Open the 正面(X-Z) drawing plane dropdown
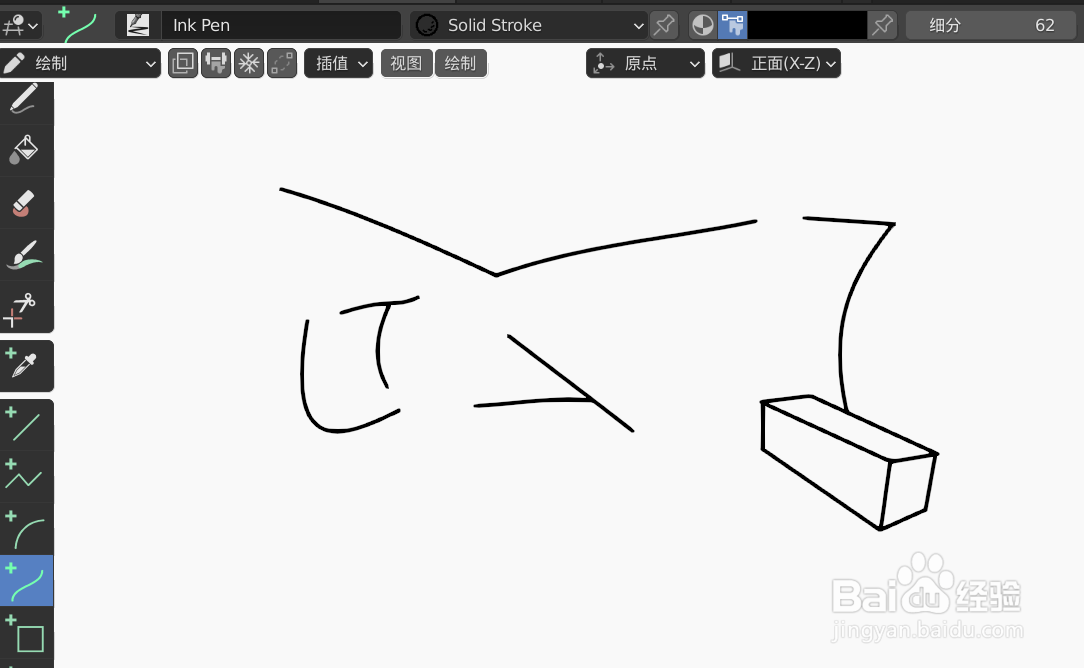The height and width of the screenshot is (668, 1084). tap(776, 63)
